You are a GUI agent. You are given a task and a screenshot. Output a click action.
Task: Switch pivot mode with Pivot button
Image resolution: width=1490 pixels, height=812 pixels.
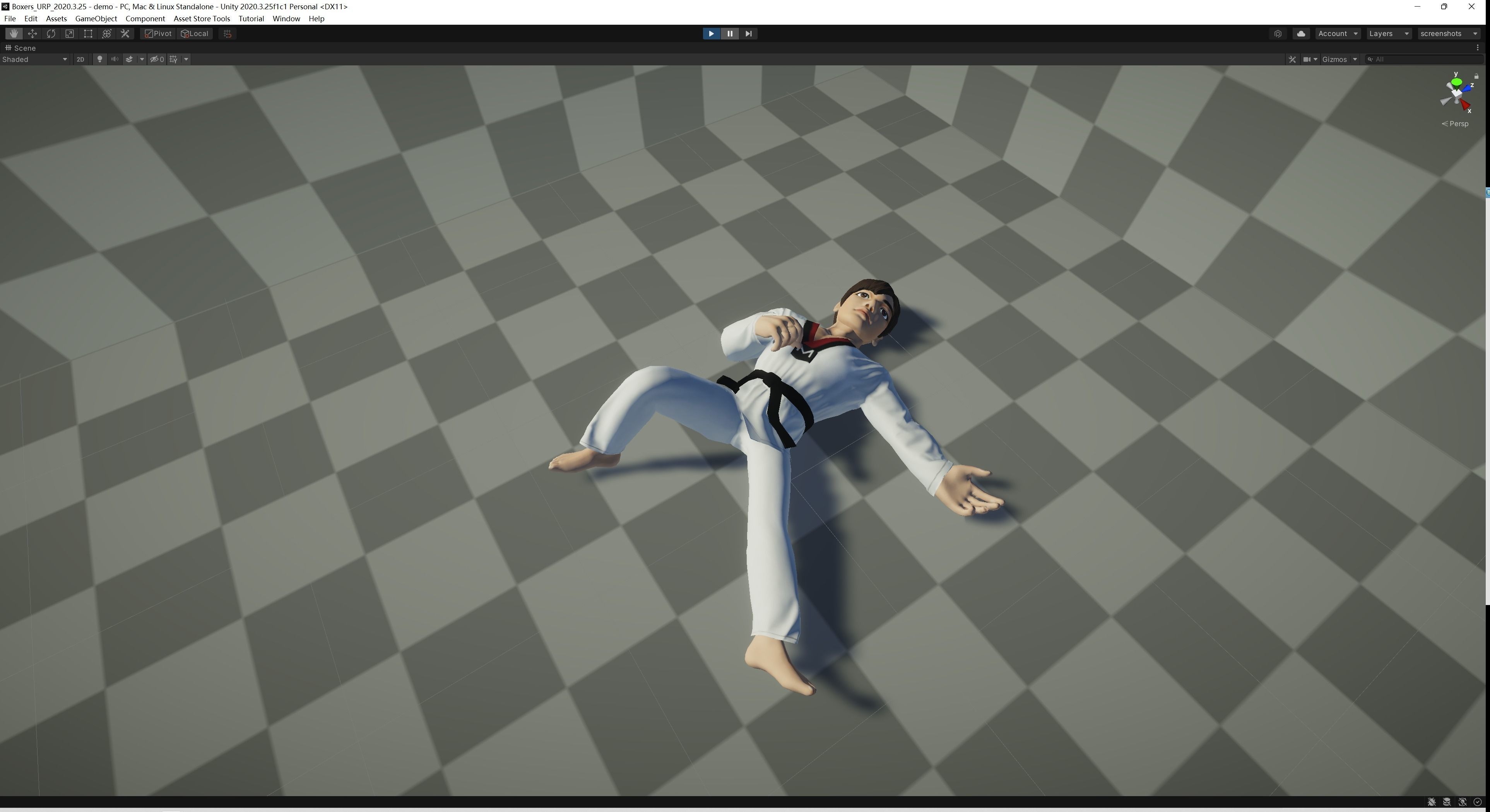point(157,34)
